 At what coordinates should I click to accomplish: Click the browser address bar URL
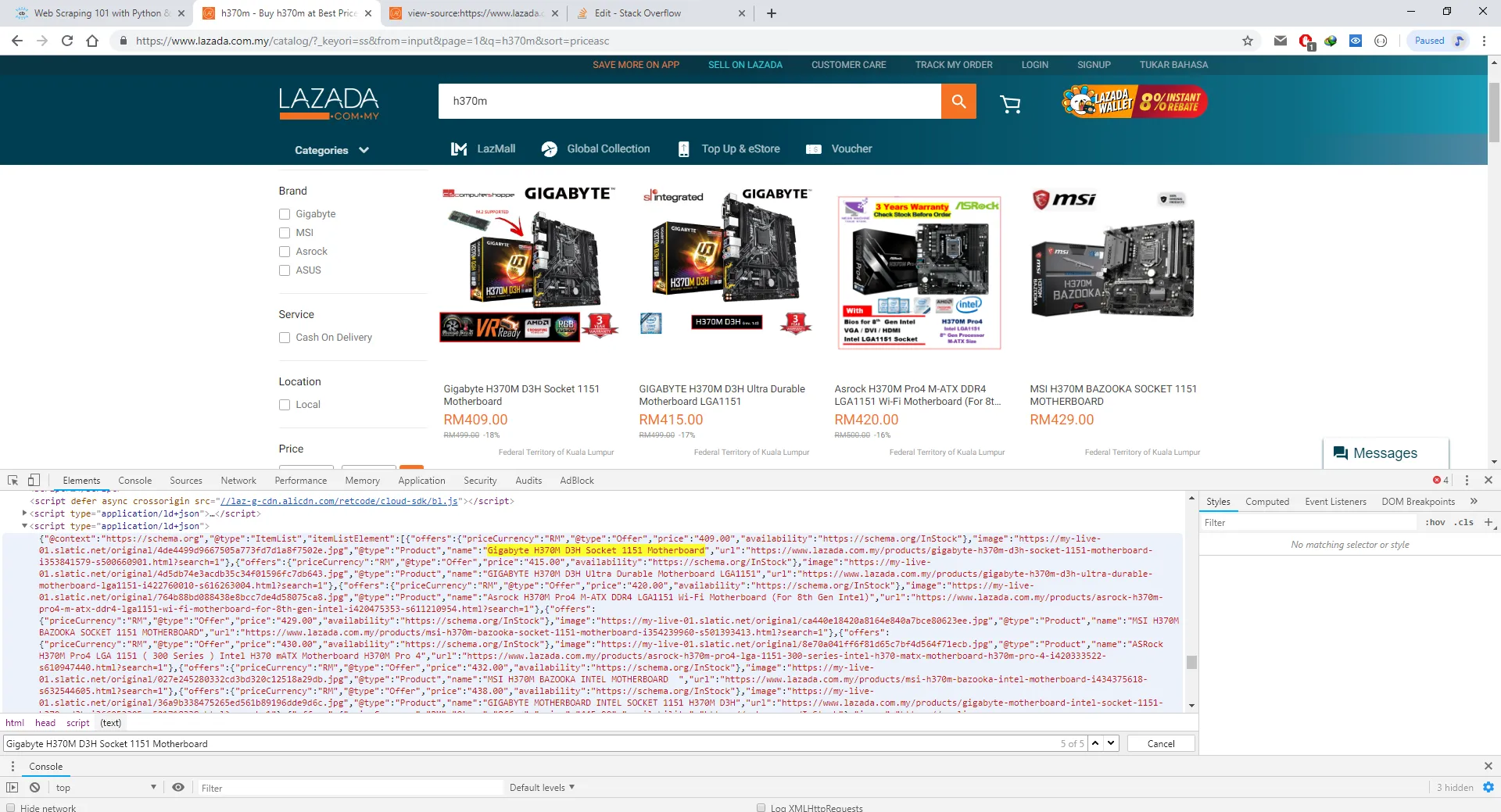click(372, 41)
